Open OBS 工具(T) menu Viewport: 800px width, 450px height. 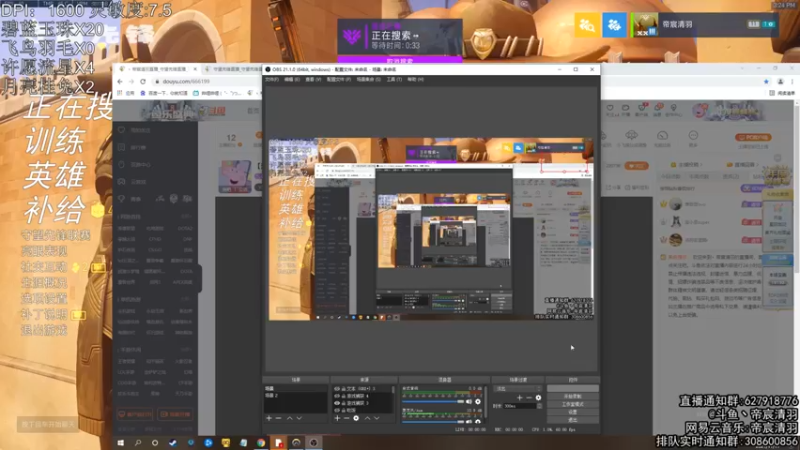(x=394, y=80)
